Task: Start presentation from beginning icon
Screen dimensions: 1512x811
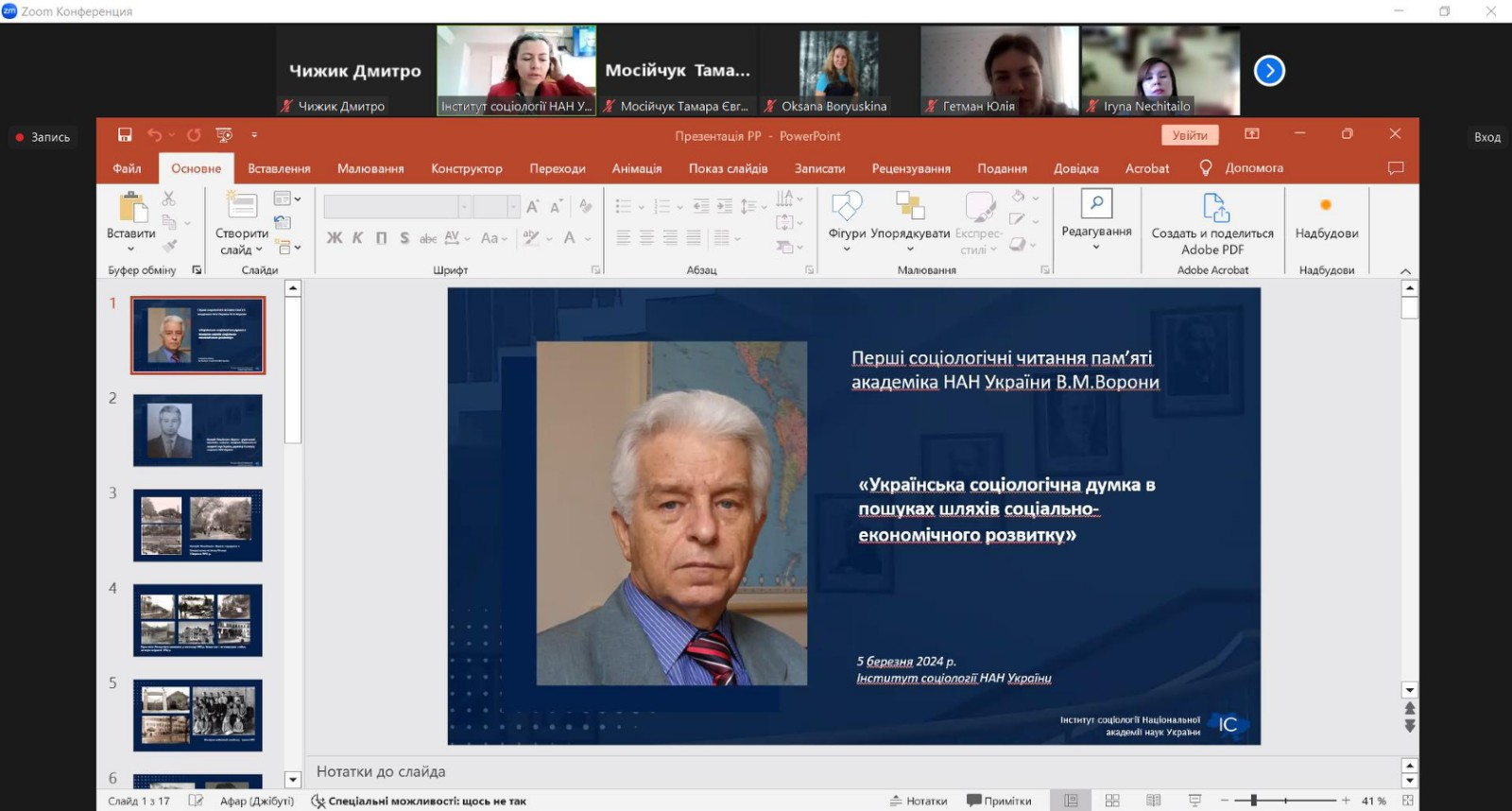Action: (x=224, y=135)
